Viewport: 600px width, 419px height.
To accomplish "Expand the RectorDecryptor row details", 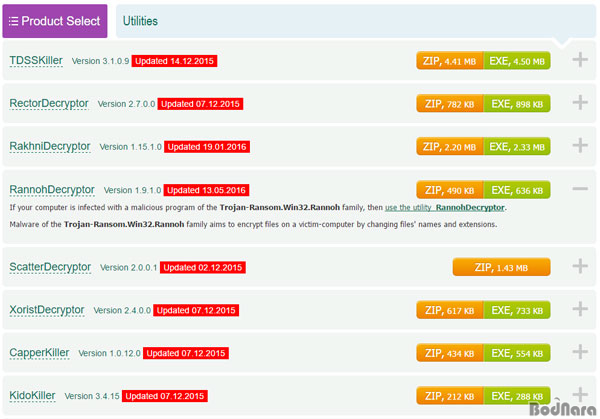I will (x=580, y=102).
